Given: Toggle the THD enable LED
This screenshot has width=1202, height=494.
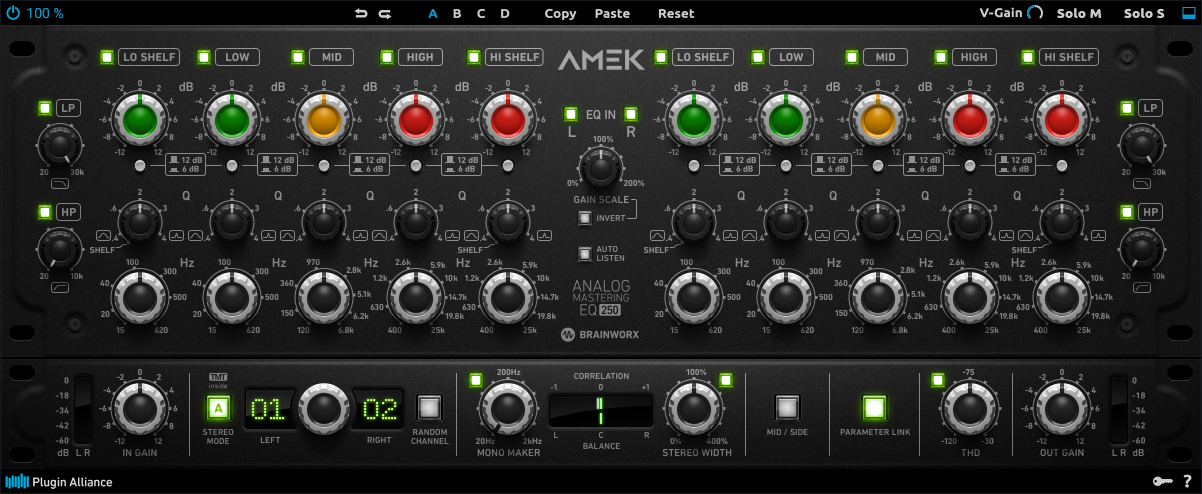Looking at the screenshot, I should pos(937,379).
